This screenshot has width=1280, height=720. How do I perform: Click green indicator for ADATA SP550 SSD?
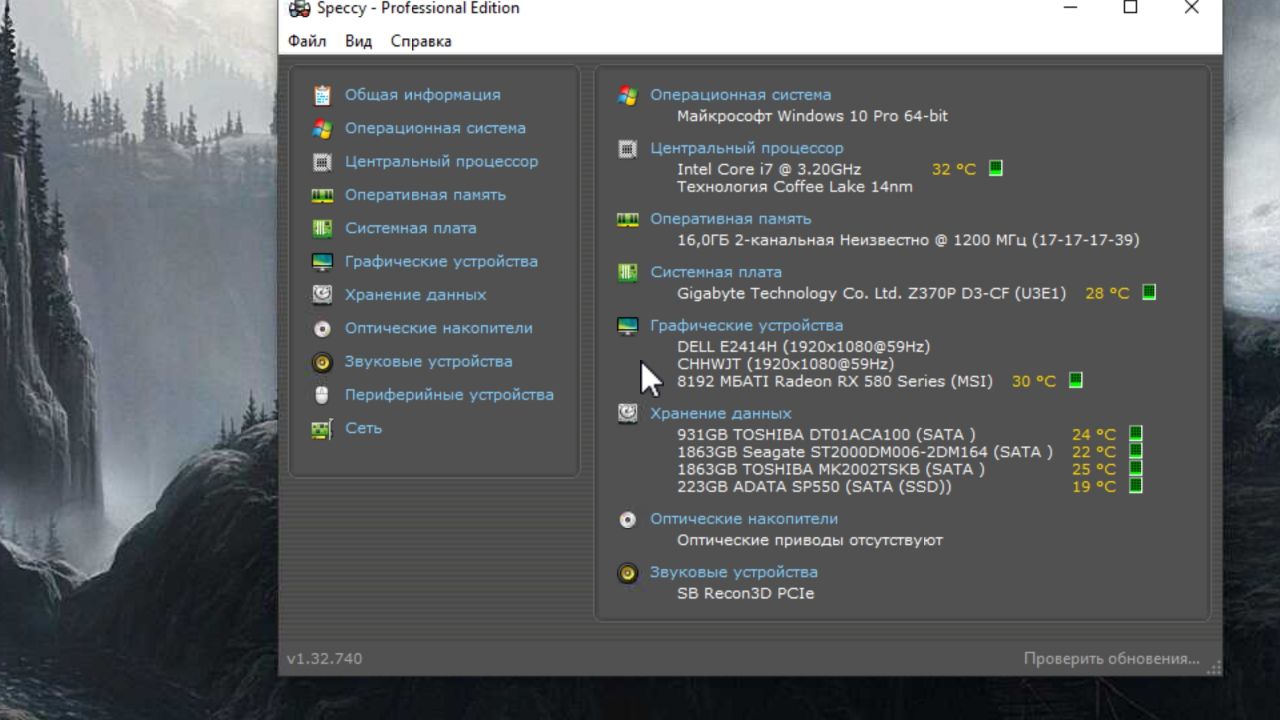pyautogui.click(x=1136, y=486)
